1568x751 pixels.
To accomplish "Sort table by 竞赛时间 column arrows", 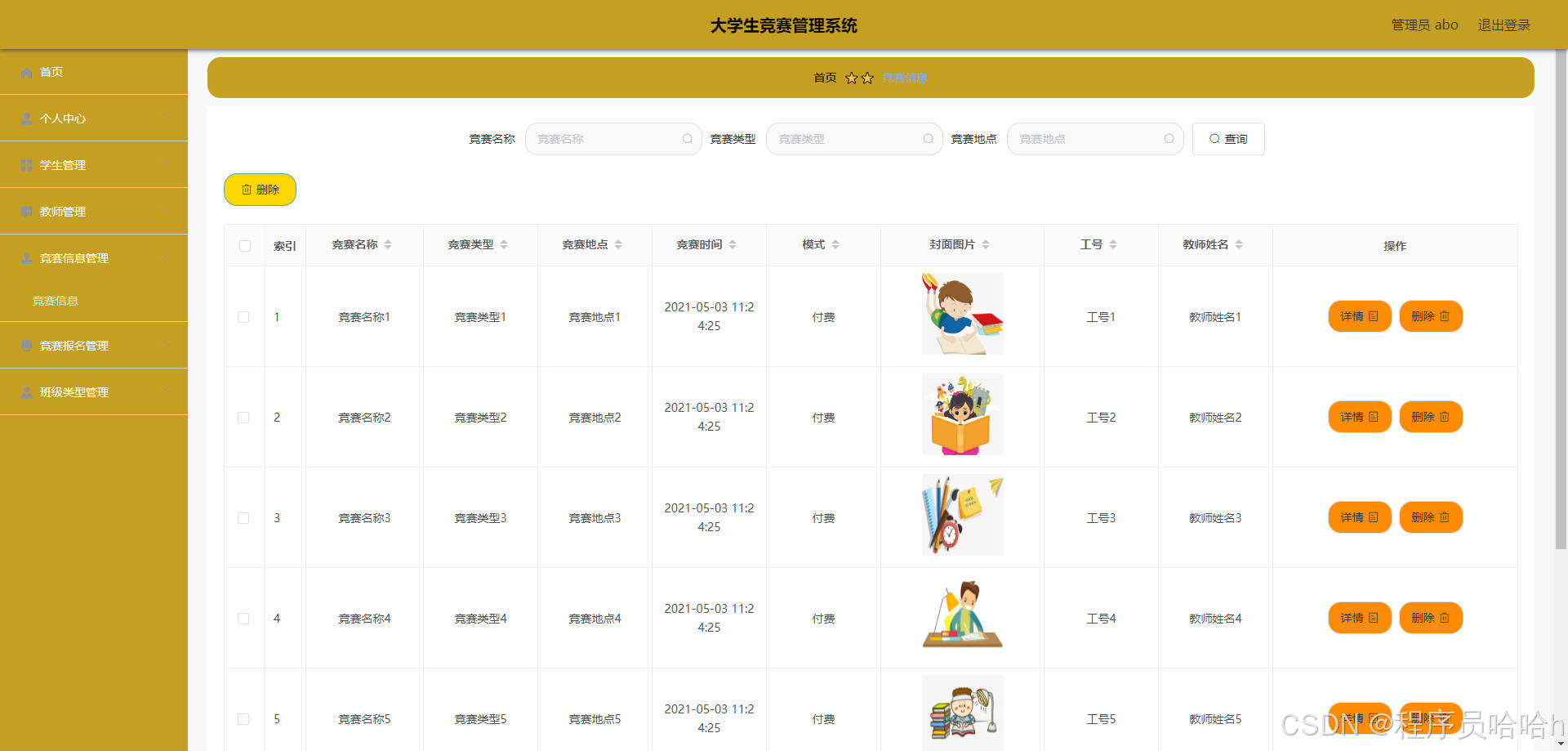I will click(733, 244).
